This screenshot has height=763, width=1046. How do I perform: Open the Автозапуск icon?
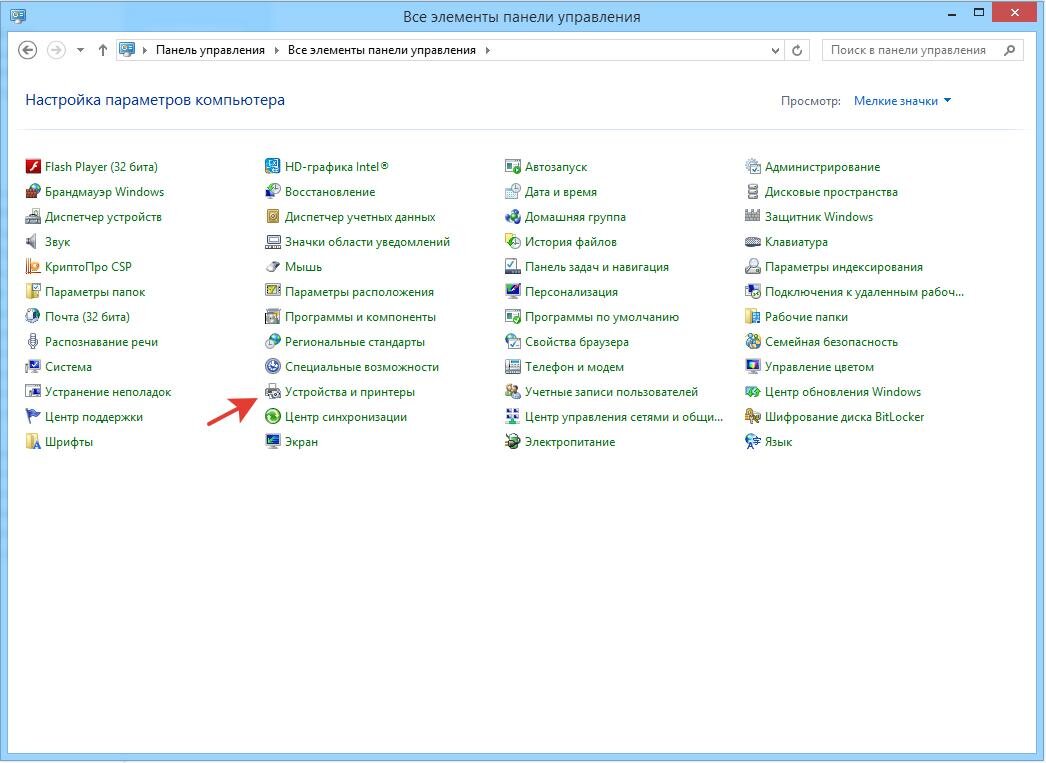[512, 167]
